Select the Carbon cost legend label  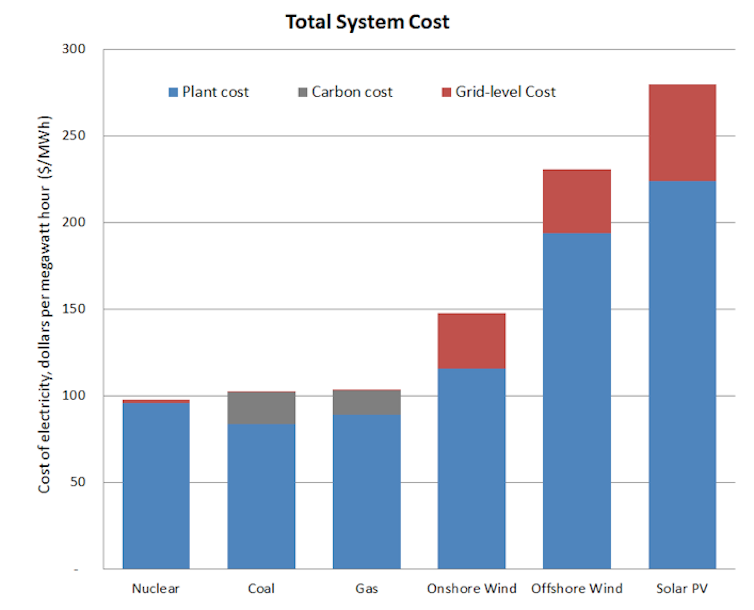[352, 92]
